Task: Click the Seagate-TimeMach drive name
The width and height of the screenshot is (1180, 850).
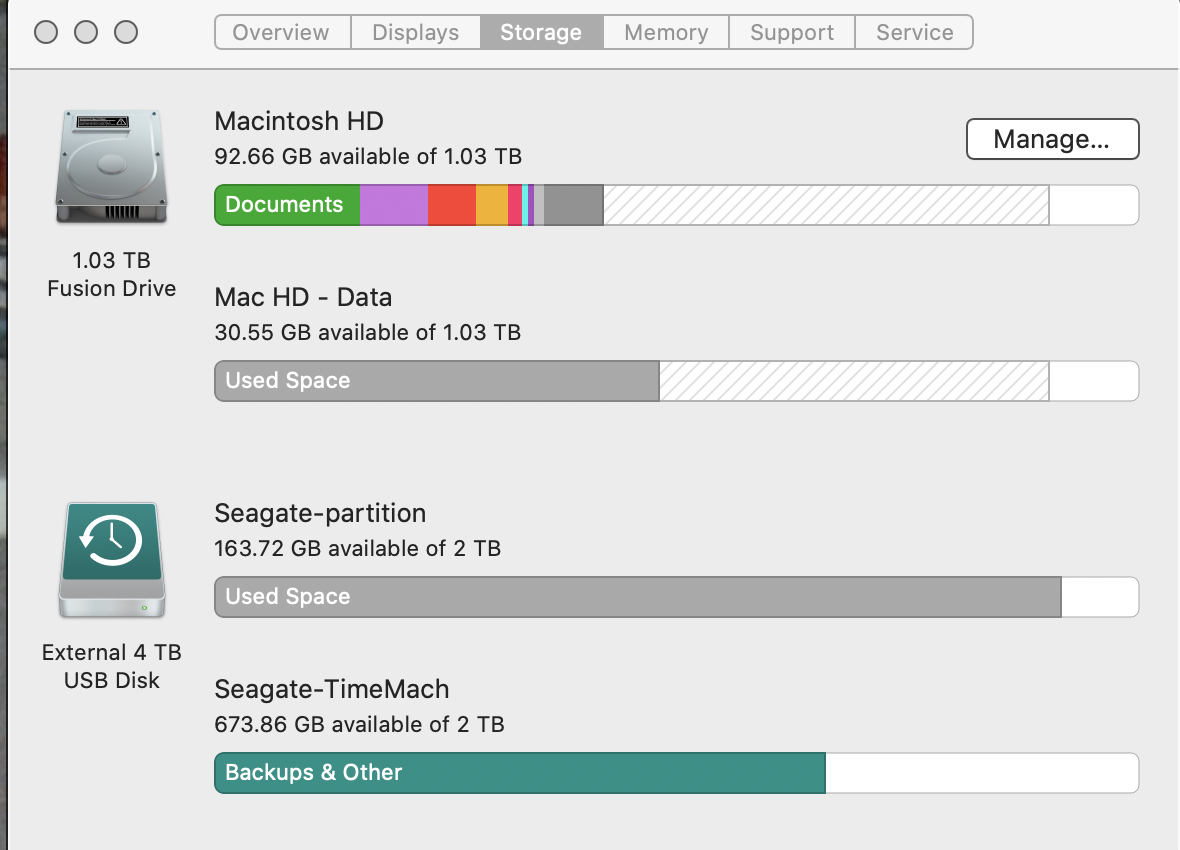Action: point(332,689)
